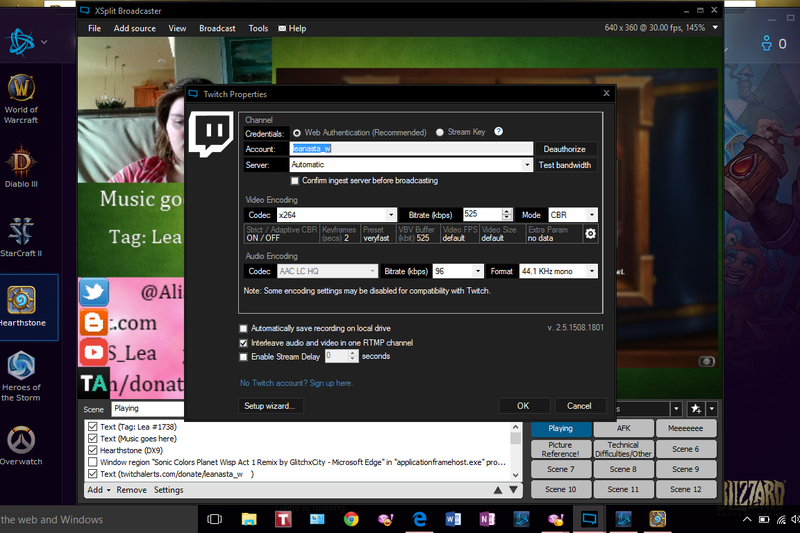The height and width of the screenshot is (533, 800).
Task: Show hidden system tray icons
Action: click(x=747, y=520)
